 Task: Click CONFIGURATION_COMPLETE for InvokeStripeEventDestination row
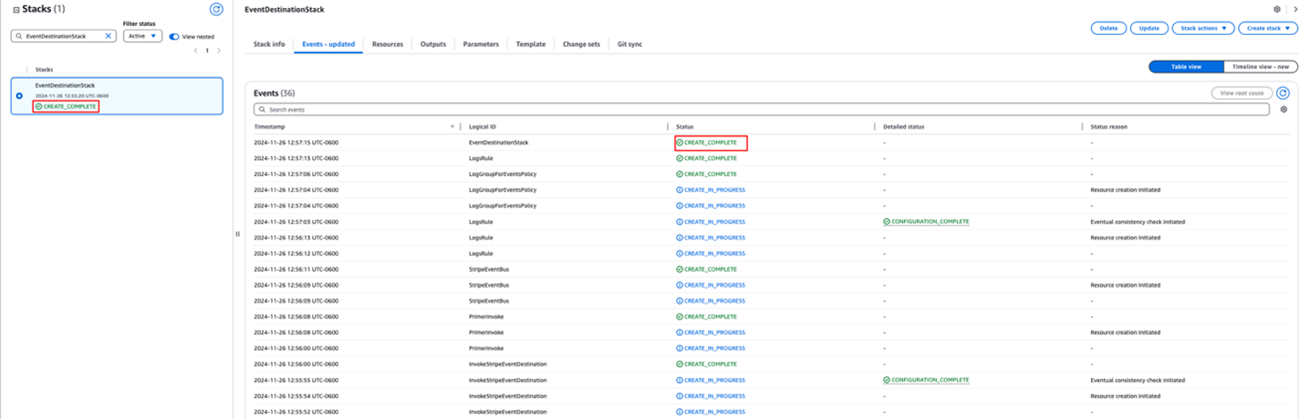926,380
